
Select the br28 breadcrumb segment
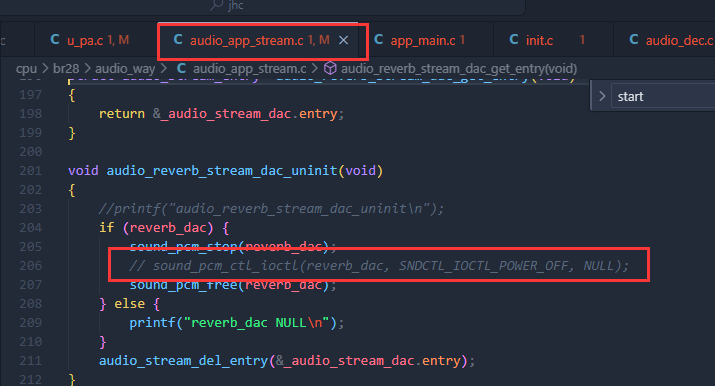click(x=66, y=69)
